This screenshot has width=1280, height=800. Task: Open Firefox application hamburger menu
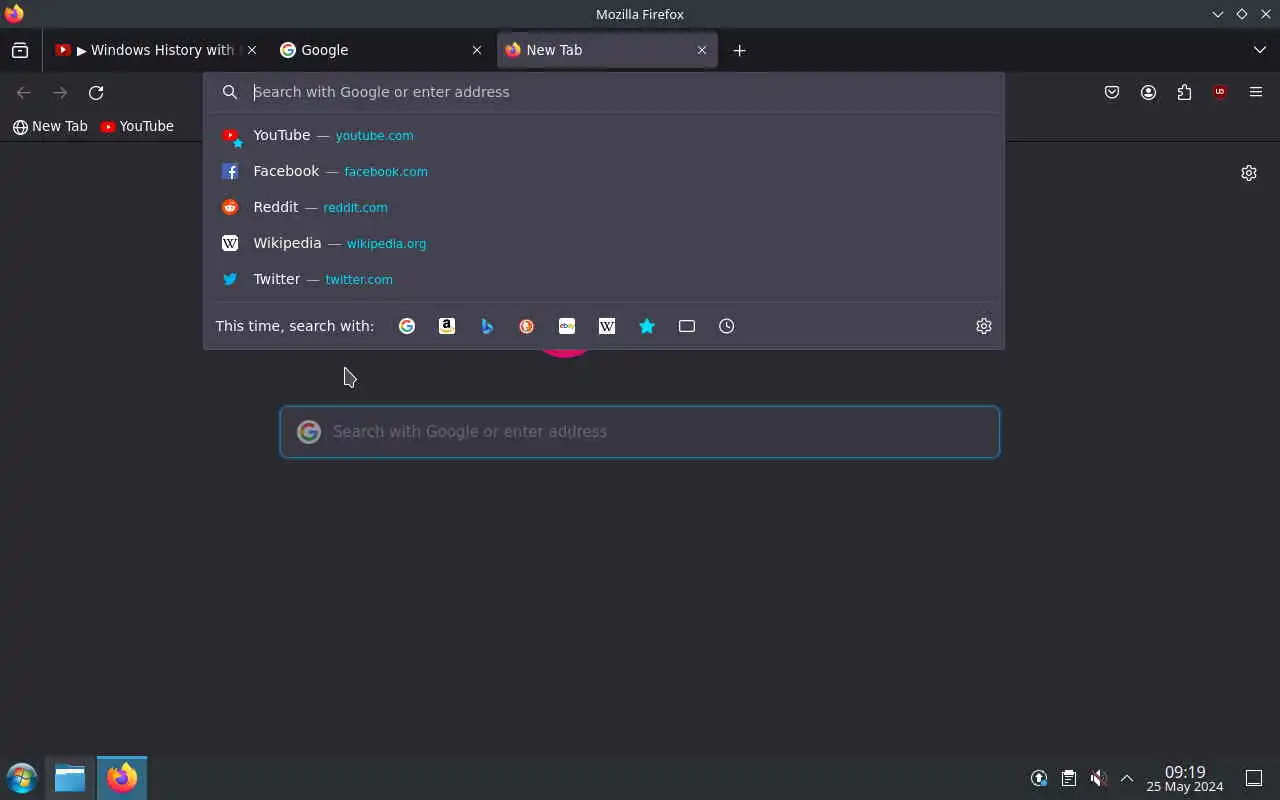(x=1256, y=92)
